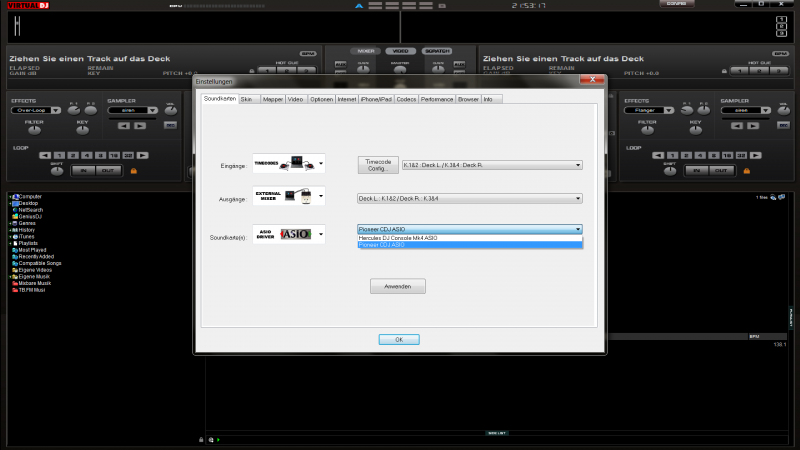
Task: Click the Anwenden button
Action: 397,286
